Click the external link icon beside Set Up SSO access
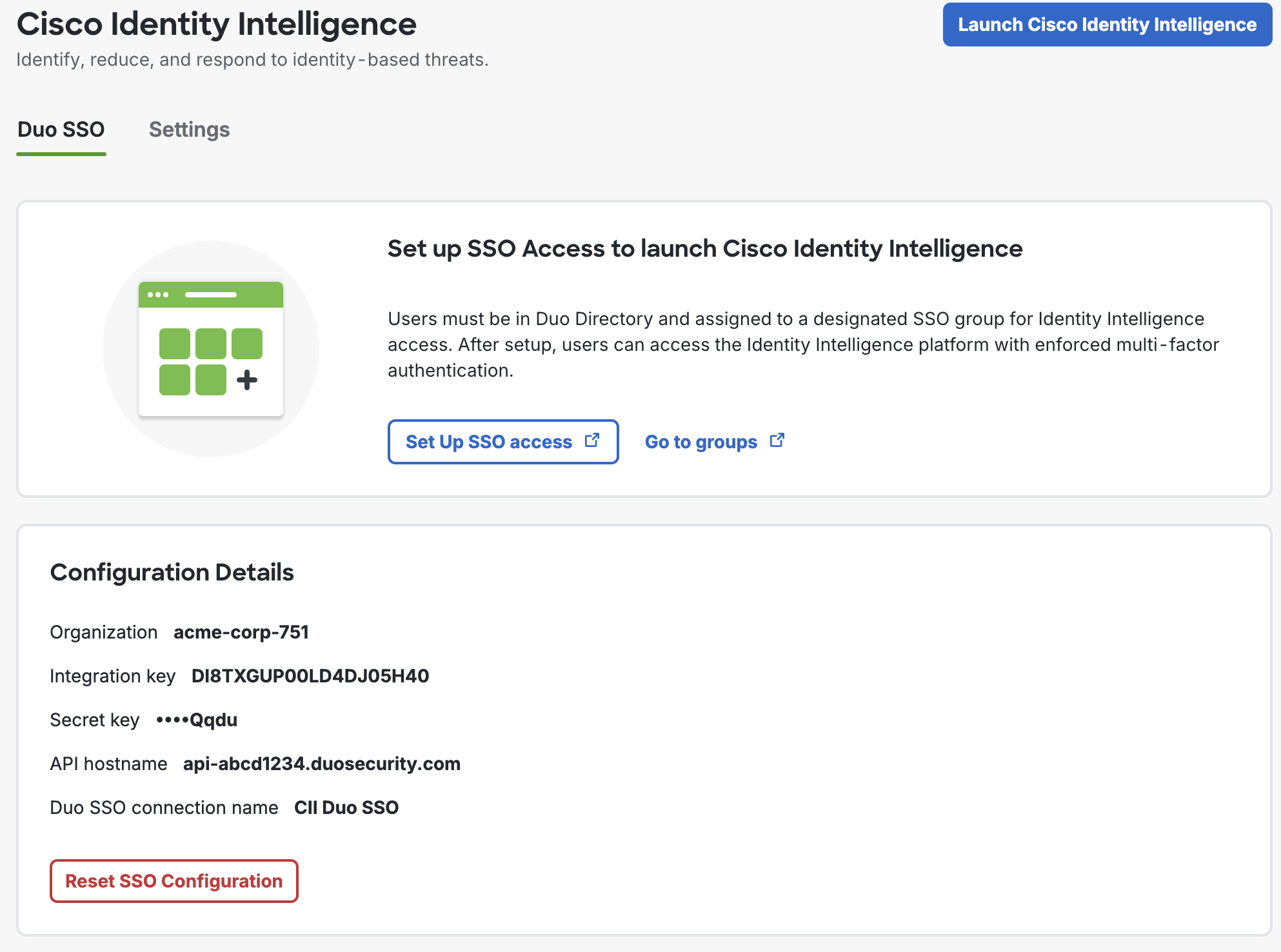Viewport: 1281px width, 952px height. pos(592,440)
